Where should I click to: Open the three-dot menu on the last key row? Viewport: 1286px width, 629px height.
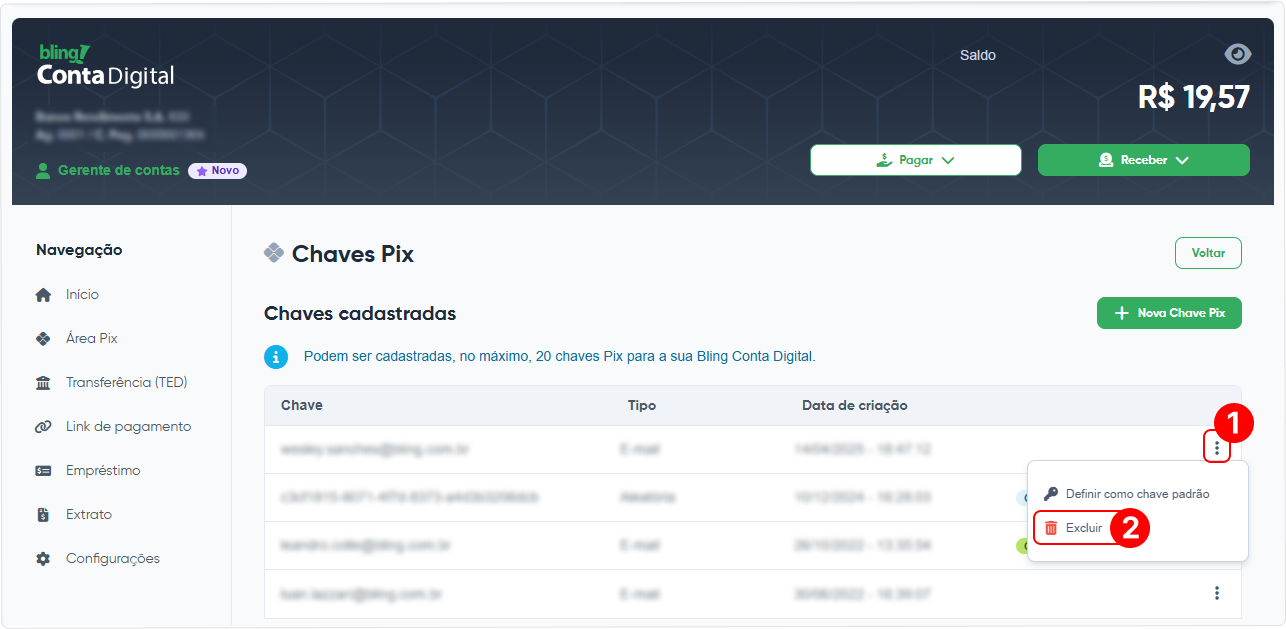1217,593
